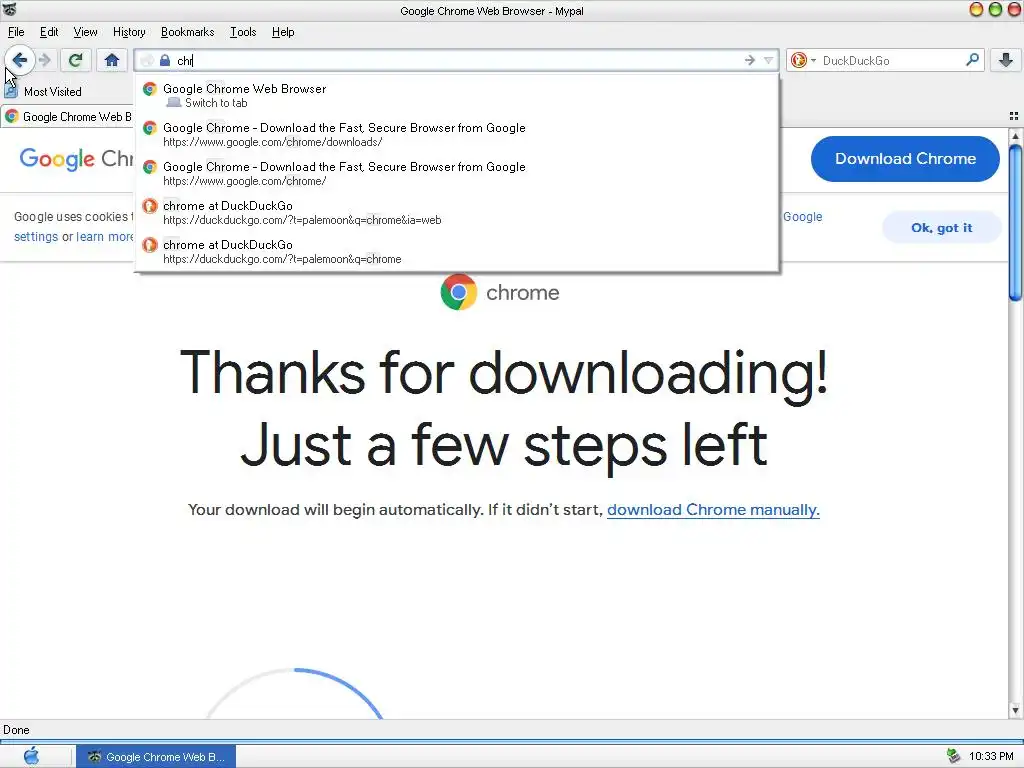Click the Chrome logo on the page
Image resolution: width=1024 pixels, height=768 pixels.
pyautogui.click(x=458, y=292)
